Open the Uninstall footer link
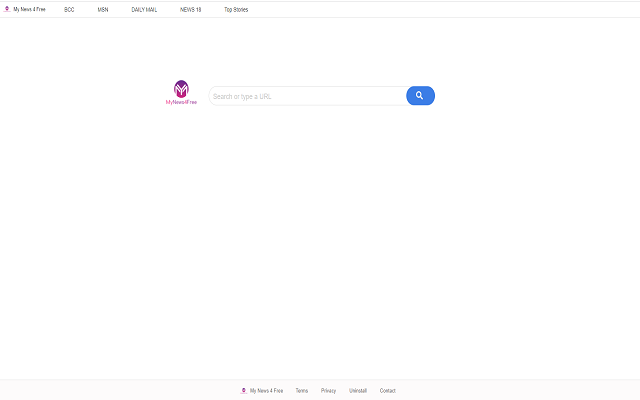This screenshot has width=640, height=400. point(358,391)
